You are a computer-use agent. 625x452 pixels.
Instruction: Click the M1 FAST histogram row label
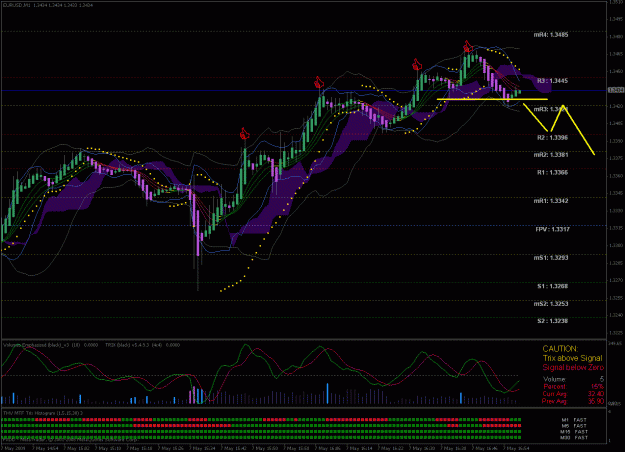[574, 420]
